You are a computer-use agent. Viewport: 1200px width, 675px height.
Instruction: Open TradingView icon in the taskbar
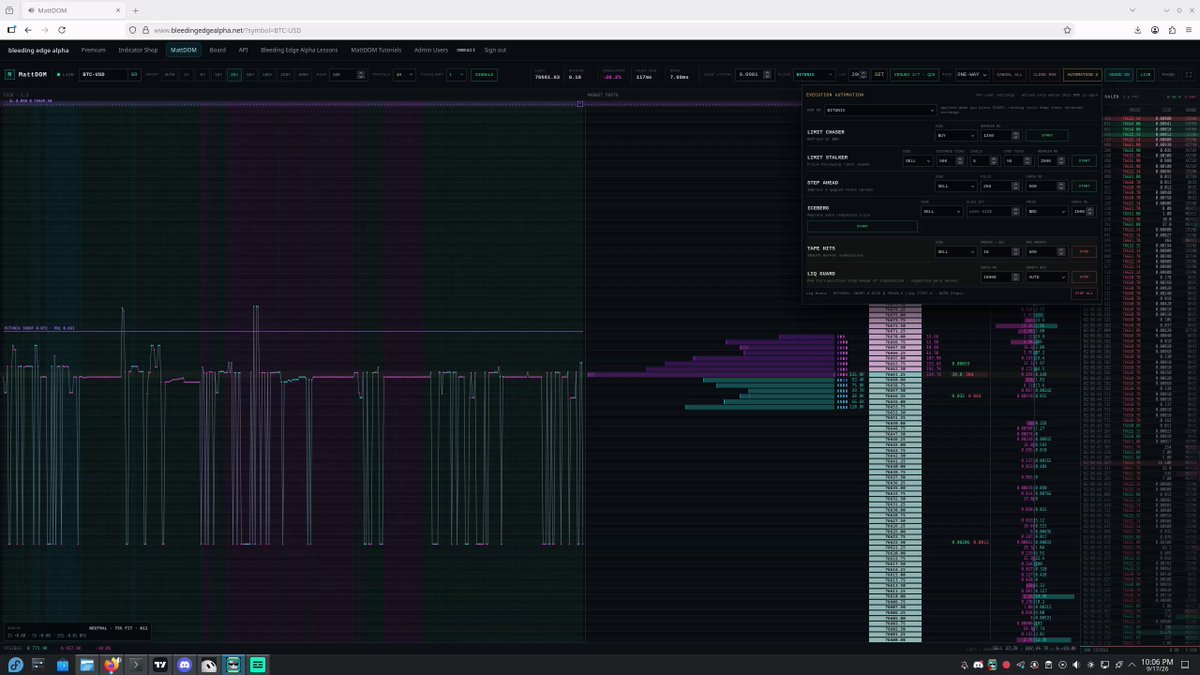[160, 665]
